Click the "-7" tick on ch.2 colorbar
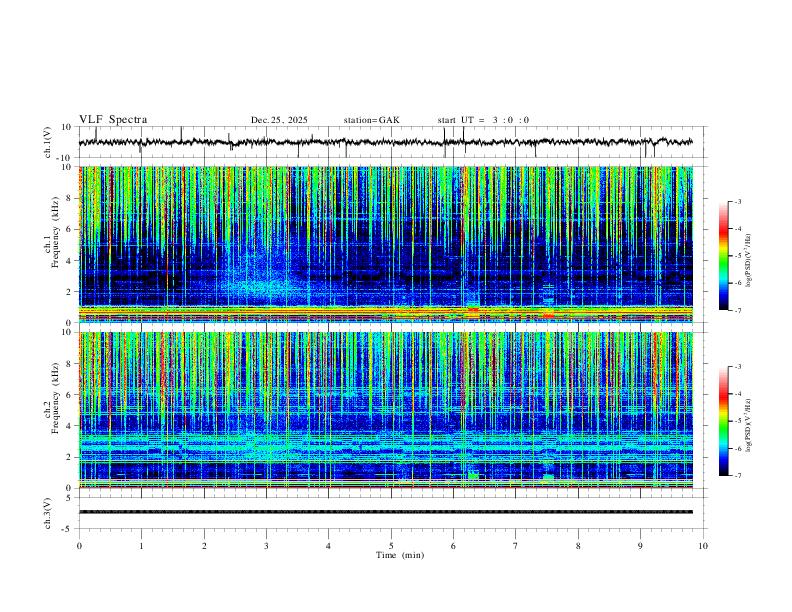 pos(738,476)
